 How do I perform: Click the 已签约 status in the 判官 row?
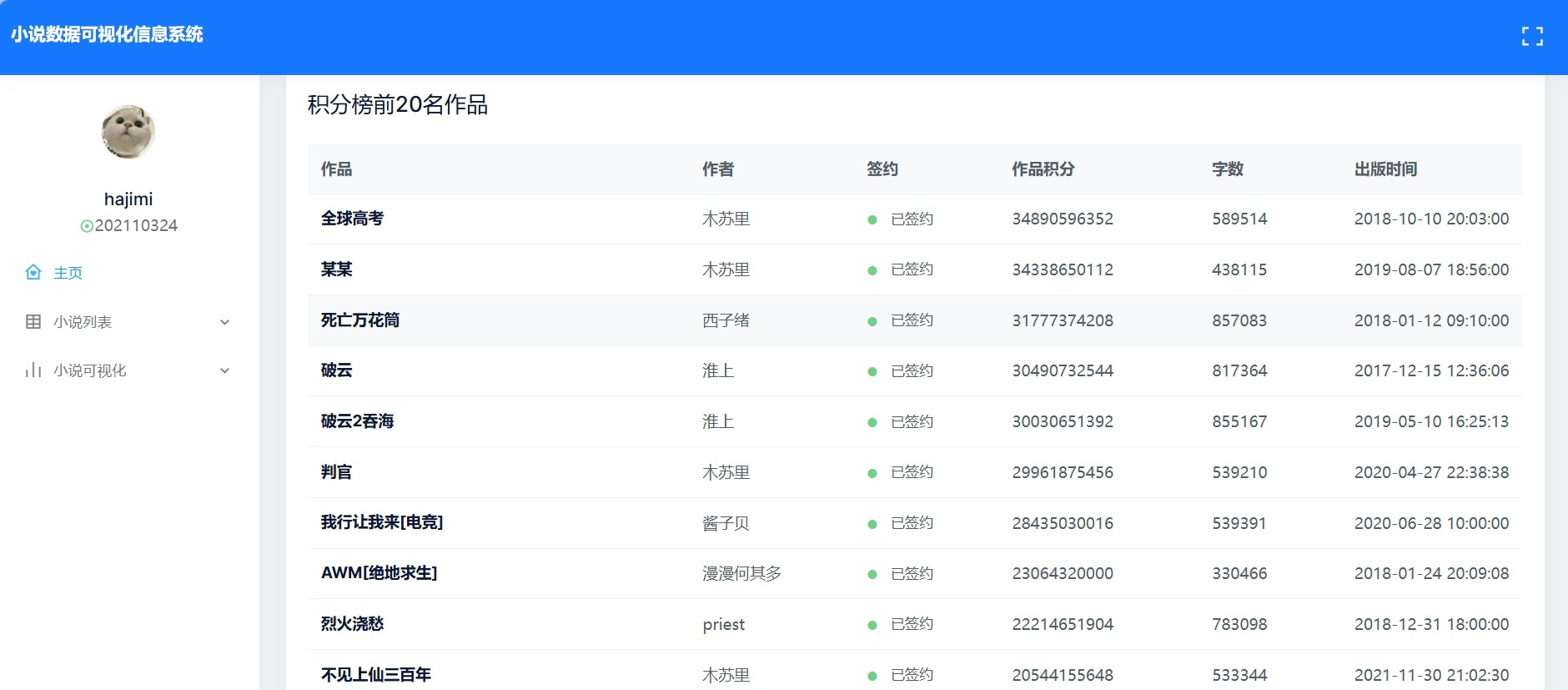[x=912, y=472]
